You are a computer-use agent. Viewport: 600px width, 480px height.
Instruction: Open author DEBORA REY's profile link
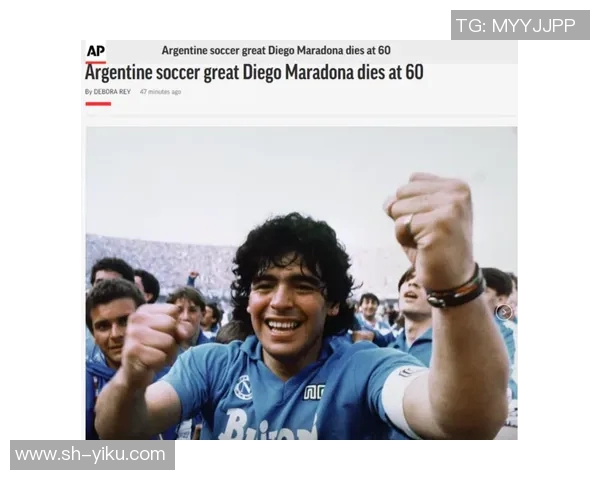pyautogui.click(x=112, y=92)
